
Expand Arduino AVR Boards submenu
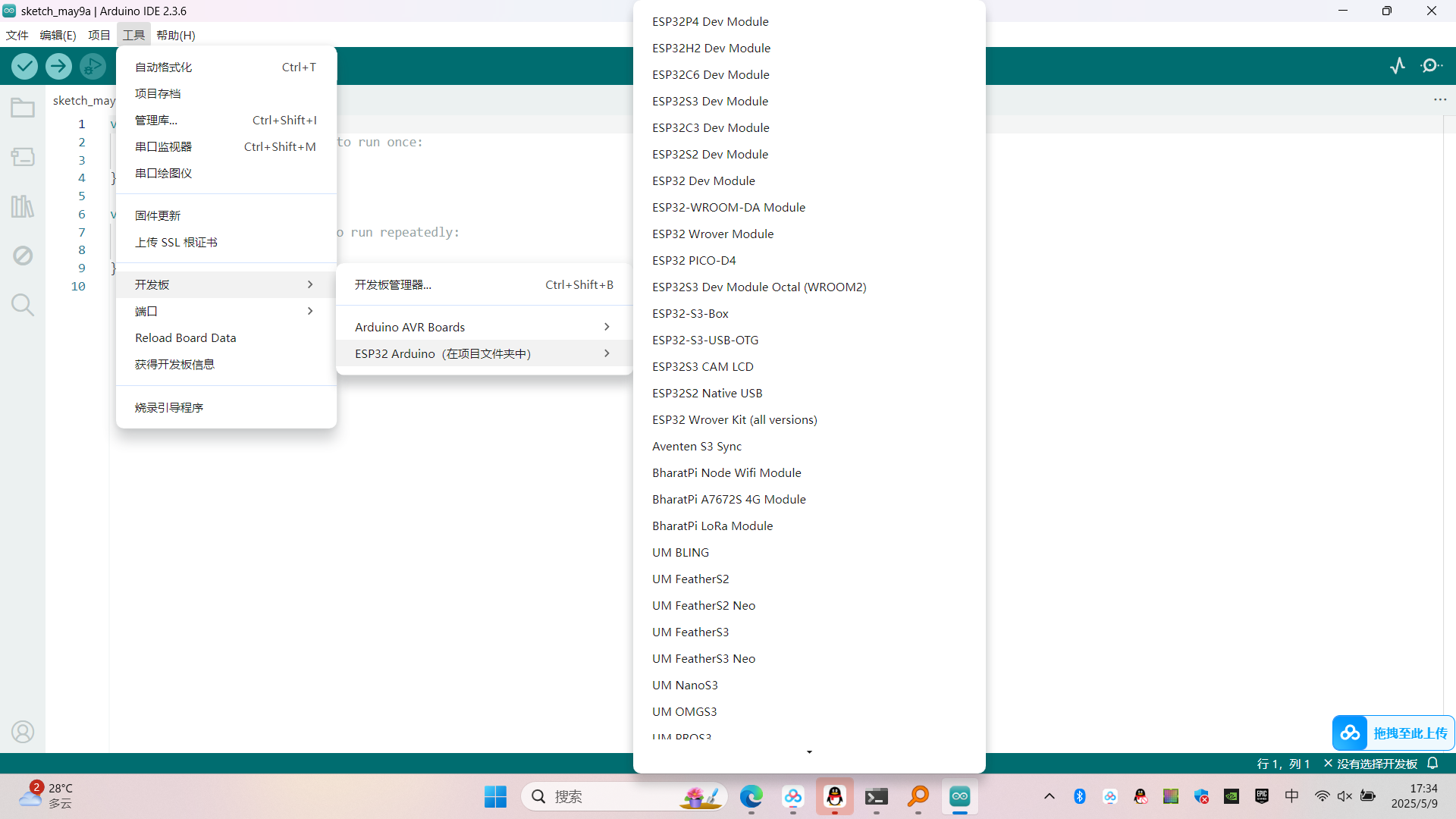click(x=484, y=327)
